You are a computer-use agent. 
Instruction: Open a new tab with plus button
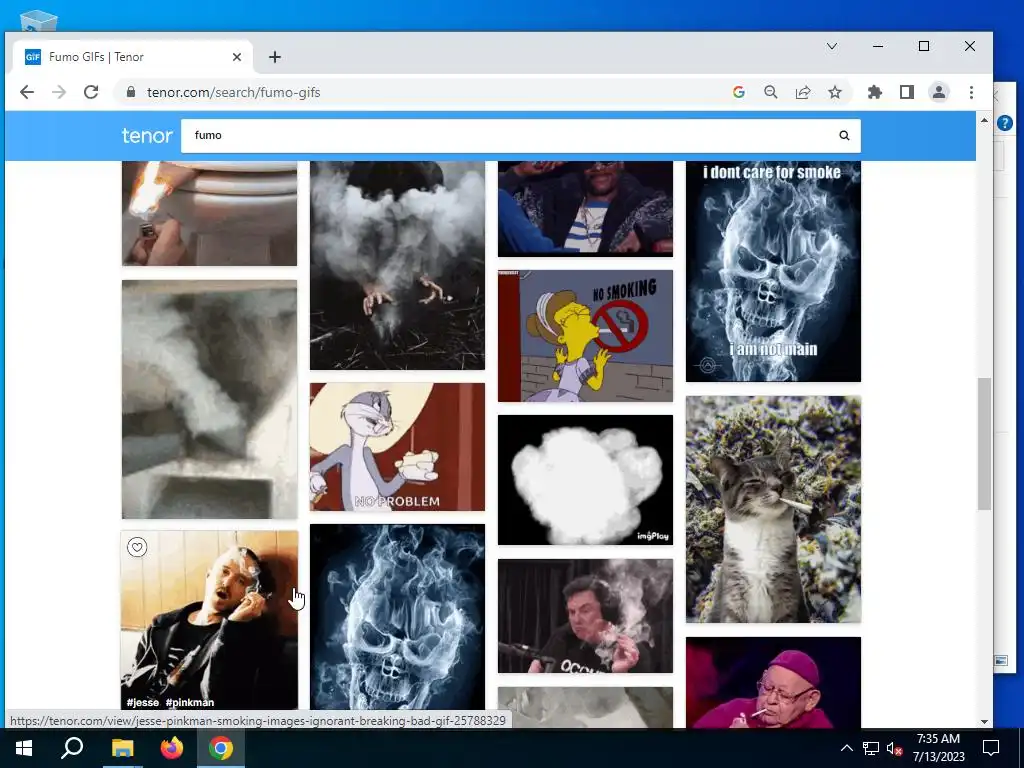(x=275, y=57)
